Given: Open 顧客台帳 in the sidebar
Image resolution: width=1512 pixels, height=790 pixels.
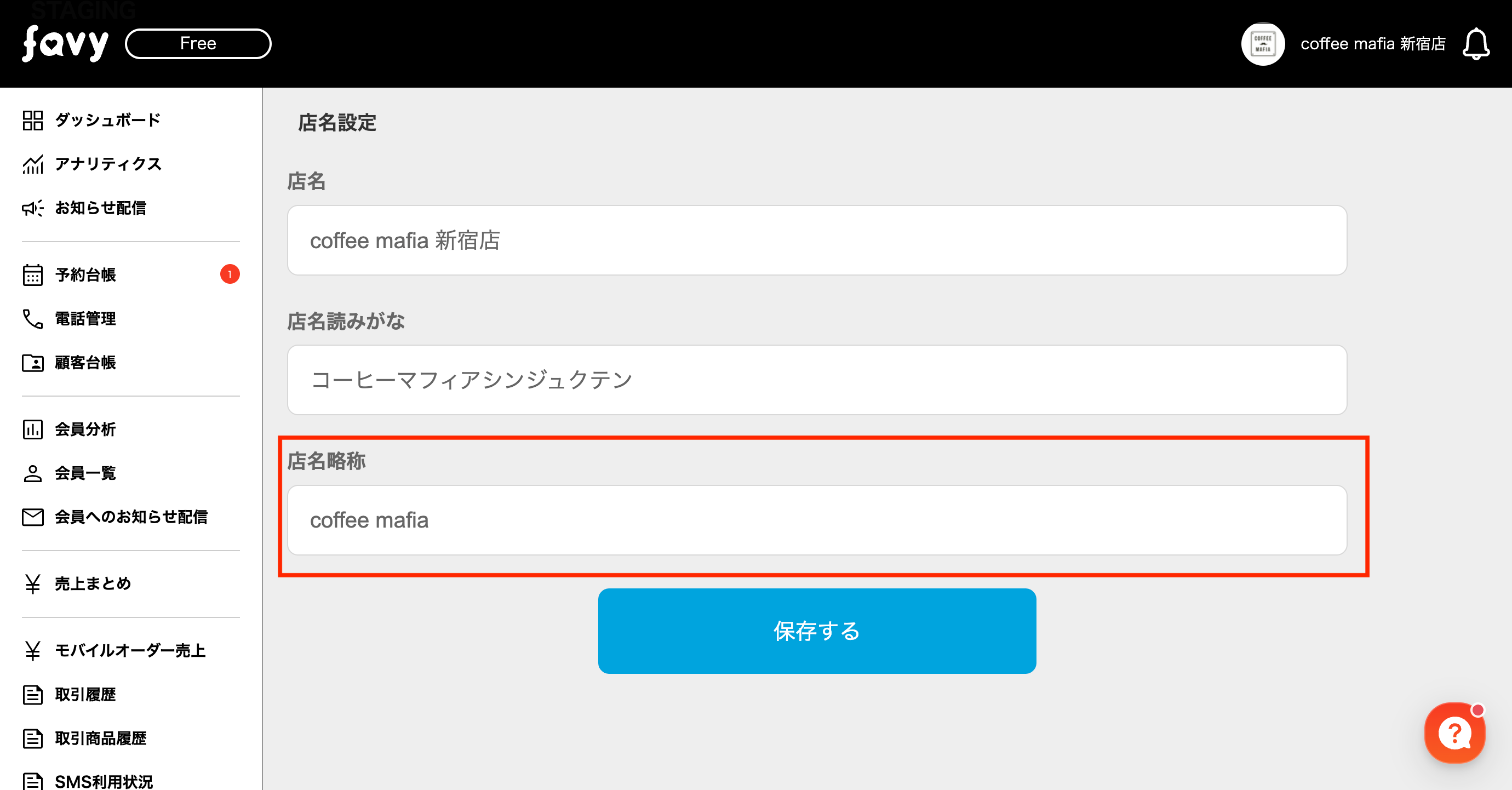Looking at the screenshot, I should pos(85,363).
